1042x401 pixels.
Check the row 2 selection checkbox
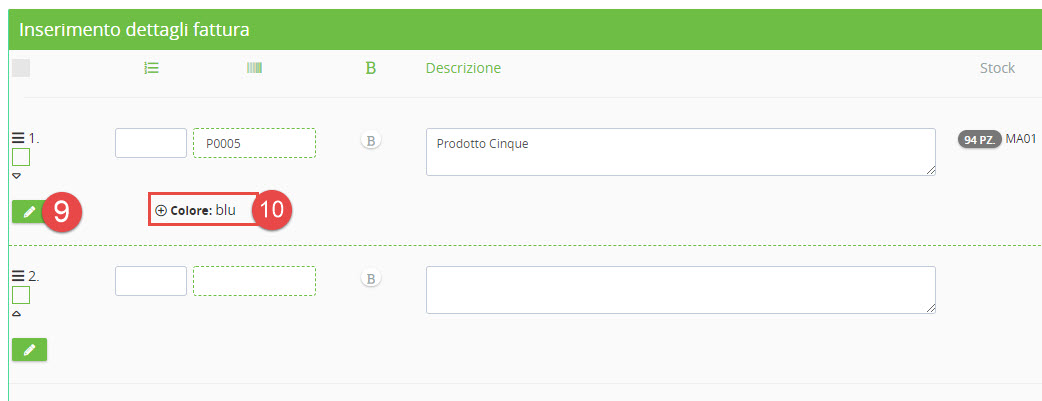click(x=21, y=295)
